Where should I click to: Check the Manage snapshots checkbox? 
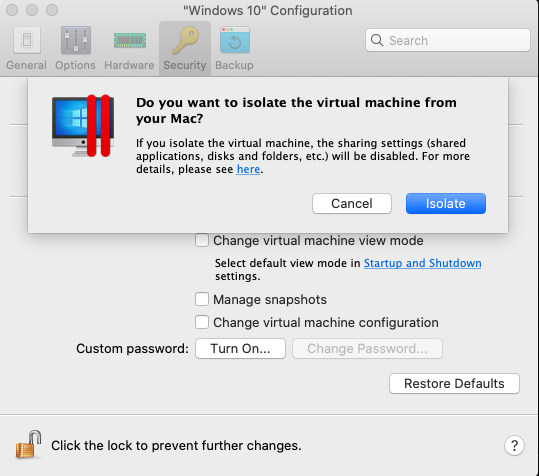(x=202, y=299)
